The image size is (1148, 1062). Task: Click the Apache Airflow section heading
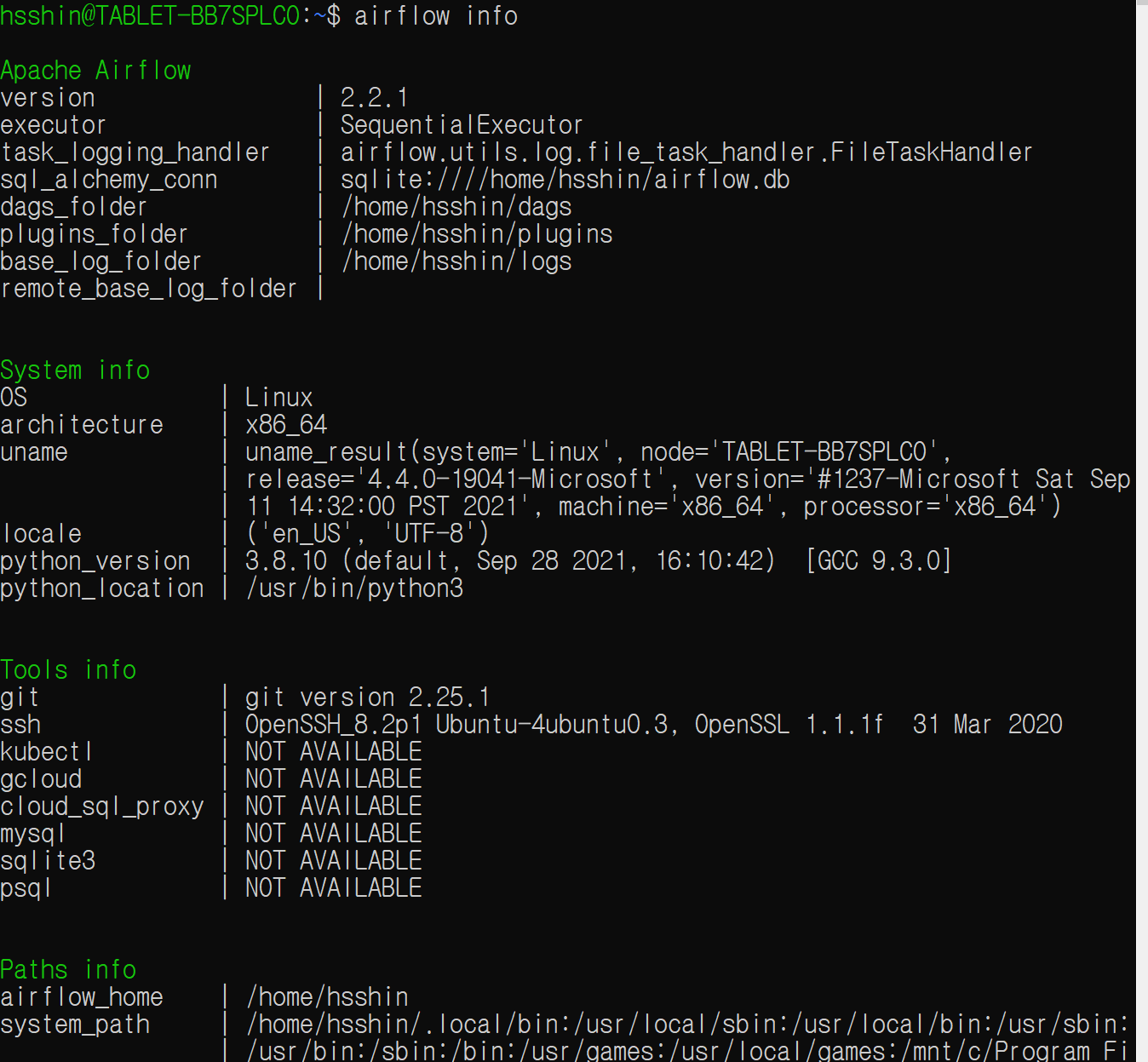click(x=95, y=71)
